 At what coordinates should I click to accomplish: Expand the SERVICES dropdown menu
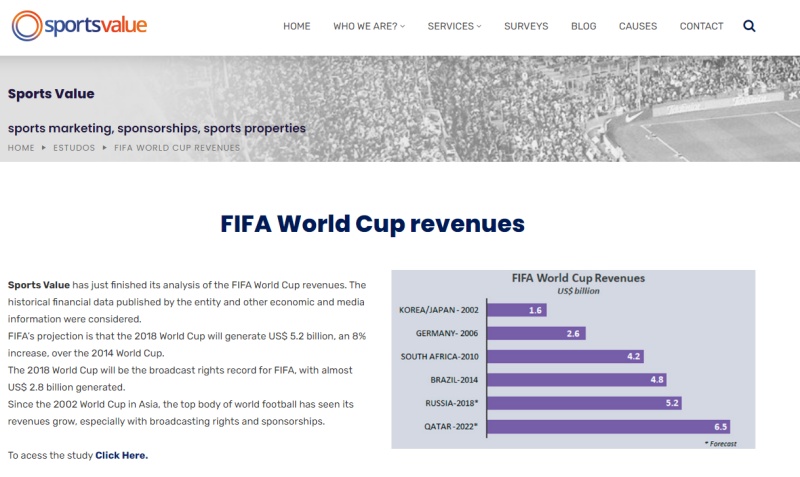[454, 26]
